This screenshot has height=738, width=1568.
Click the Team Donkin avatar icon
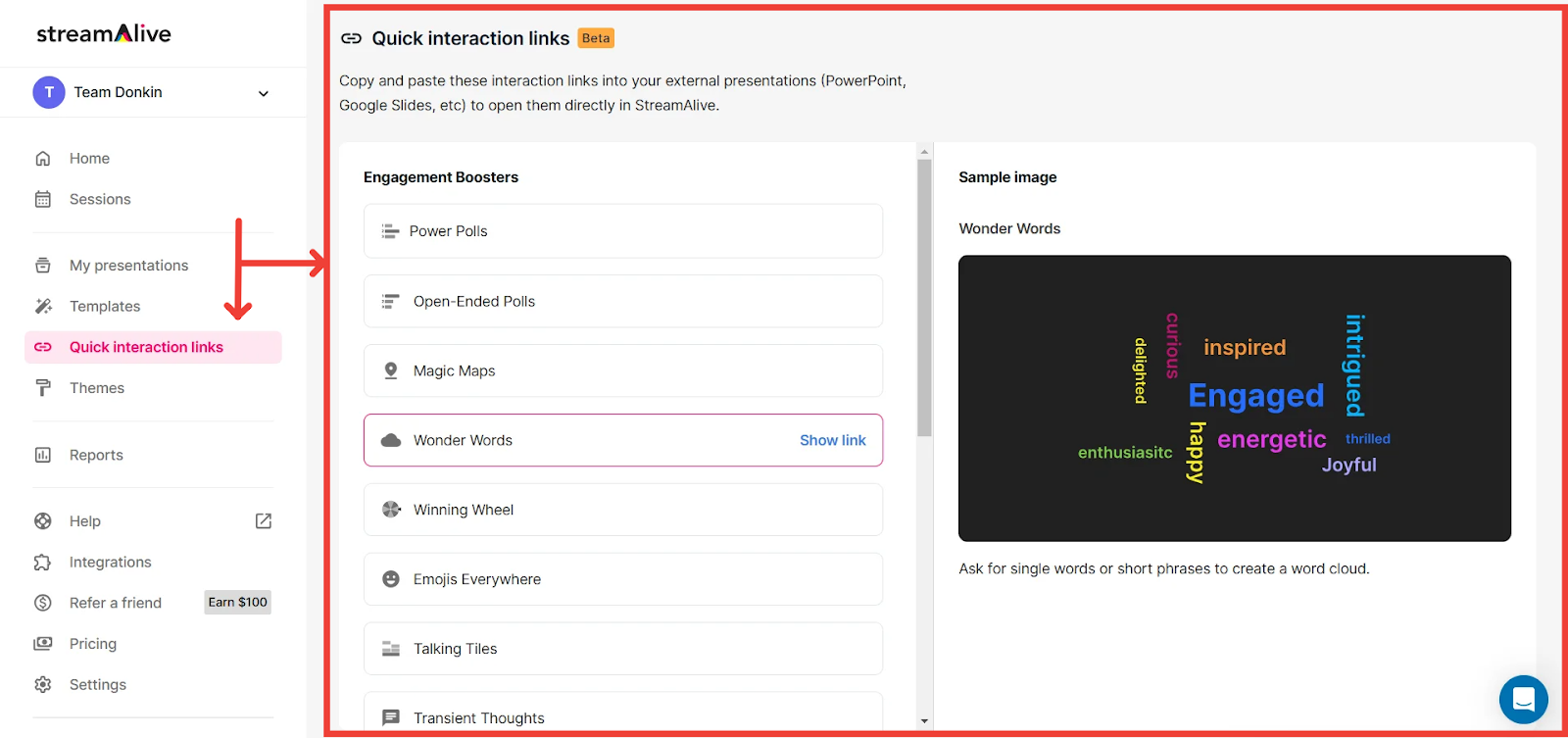[x=49, y=92]
